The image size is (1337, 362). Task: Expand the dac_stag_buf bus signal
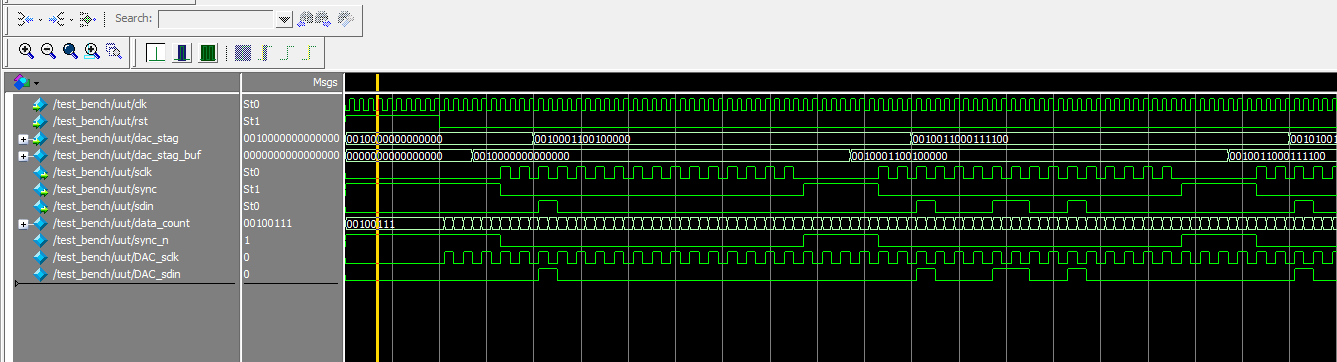[x=23, y=156]
